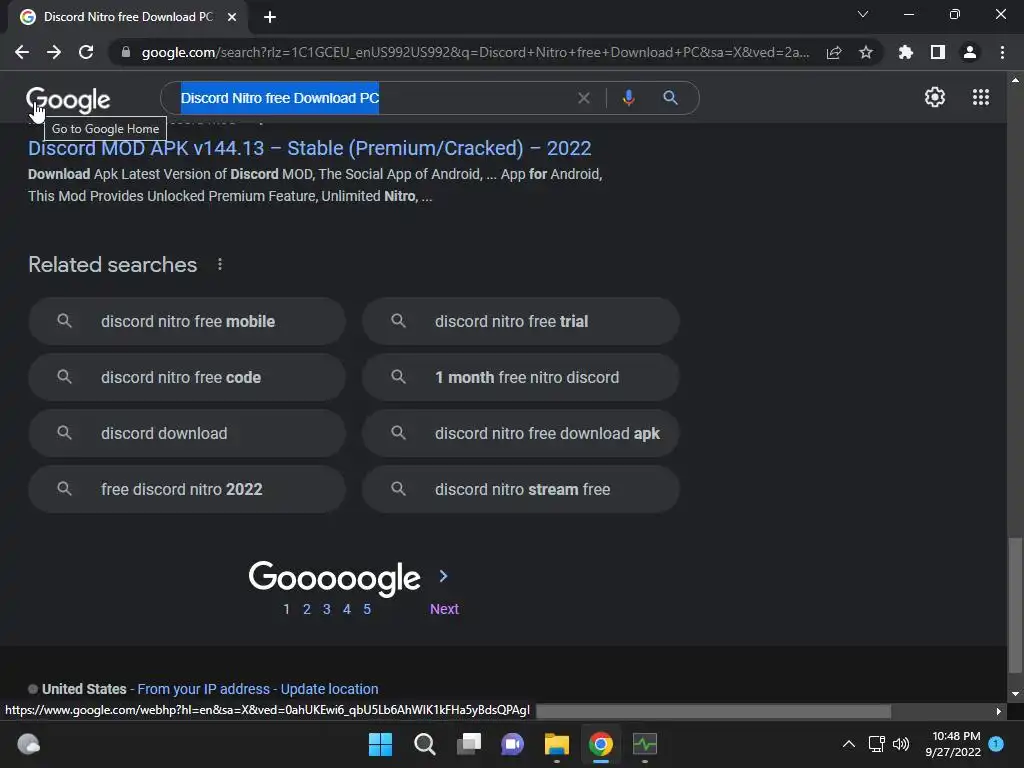Clear the search box with the X
This screenshot has width=1024, height=768.
584,98
